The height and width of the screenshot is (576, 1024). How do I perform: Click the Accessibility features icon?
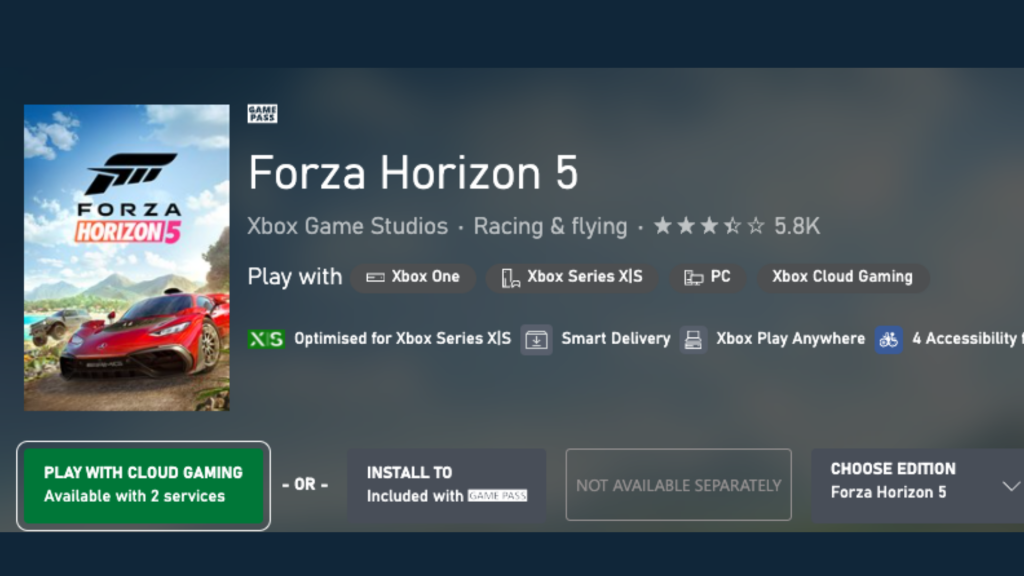(x=889, y=339)
